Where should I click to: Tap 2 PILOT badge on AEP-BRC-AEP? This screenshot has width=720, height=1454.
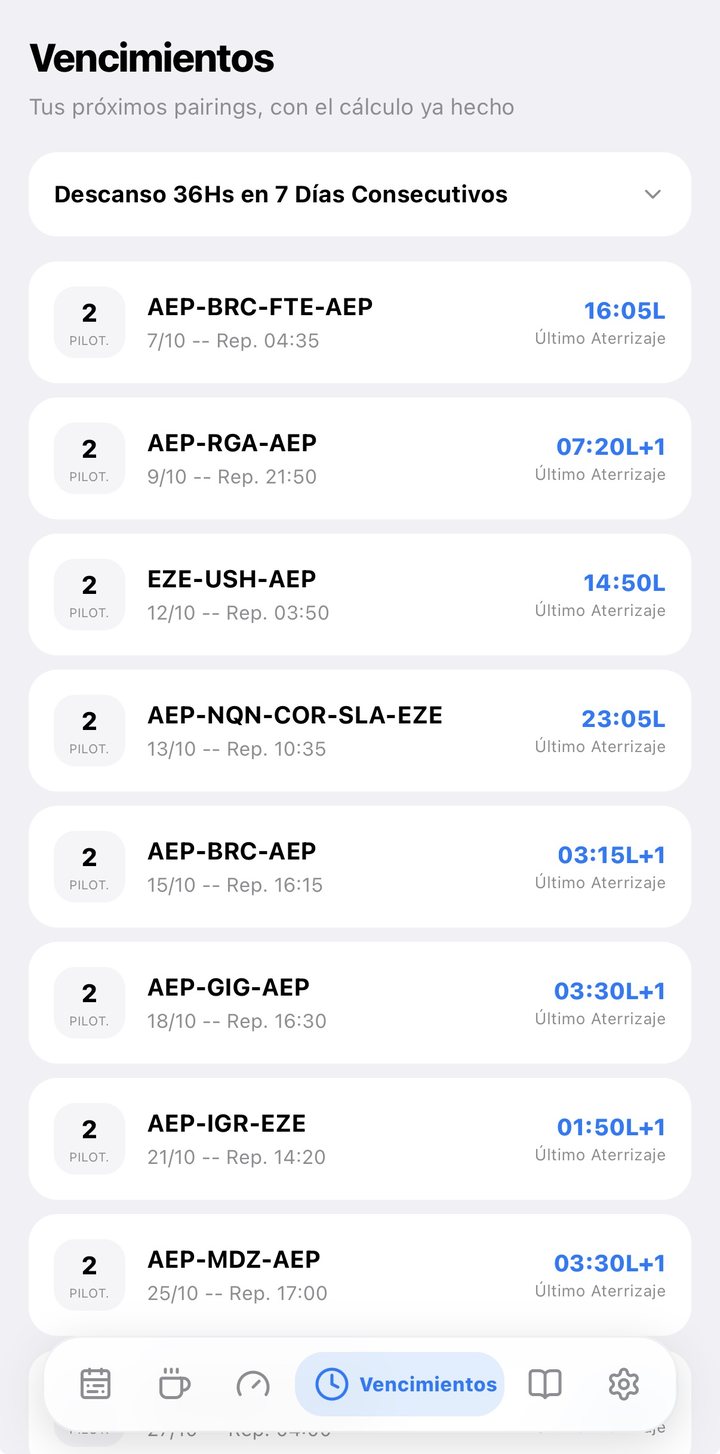pyautogui.click(x=89, y=866)
